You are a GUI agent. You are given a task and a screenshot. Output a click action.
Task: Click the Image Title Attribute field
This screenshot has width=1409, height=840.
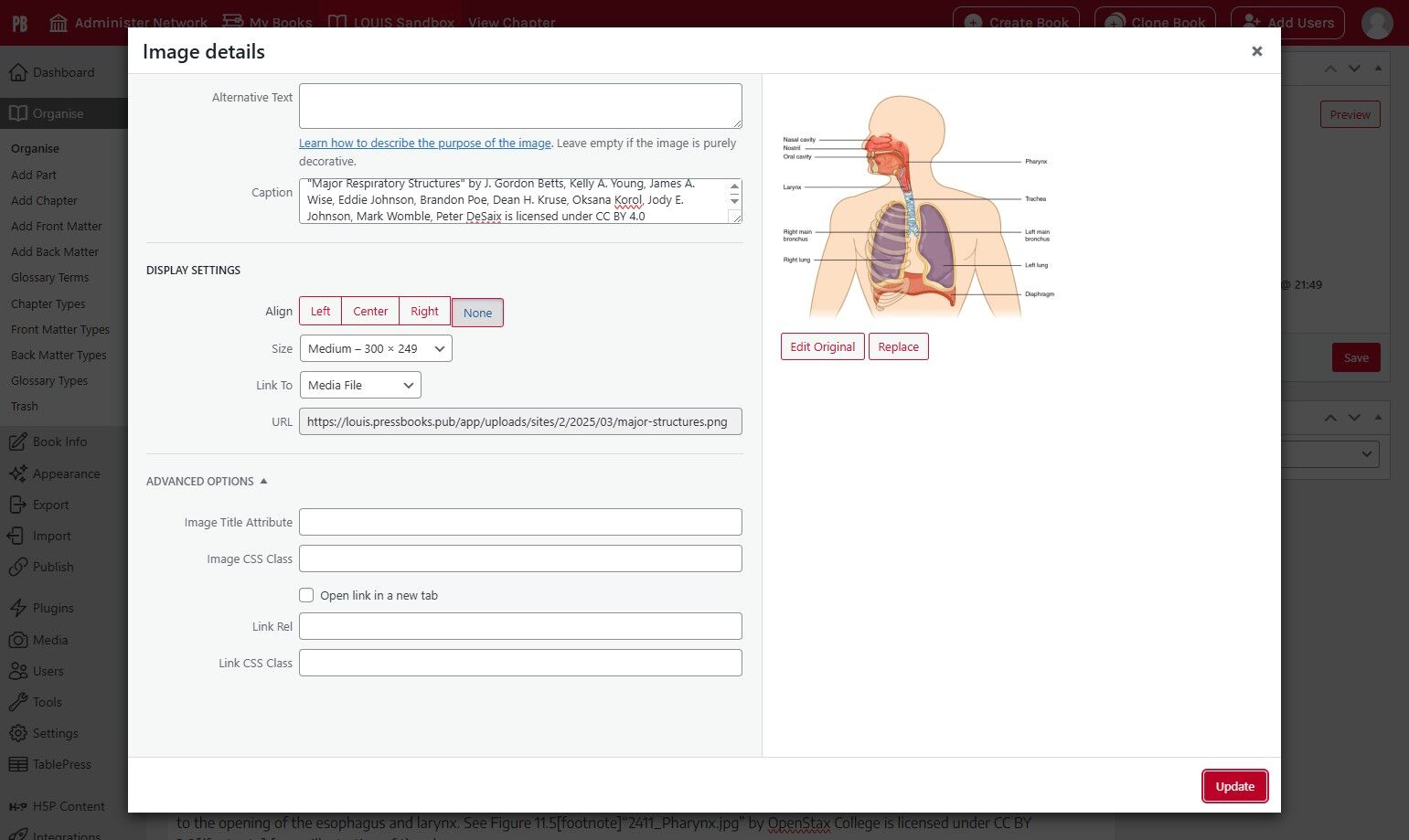pyautogui.click(x=520, y=522)
